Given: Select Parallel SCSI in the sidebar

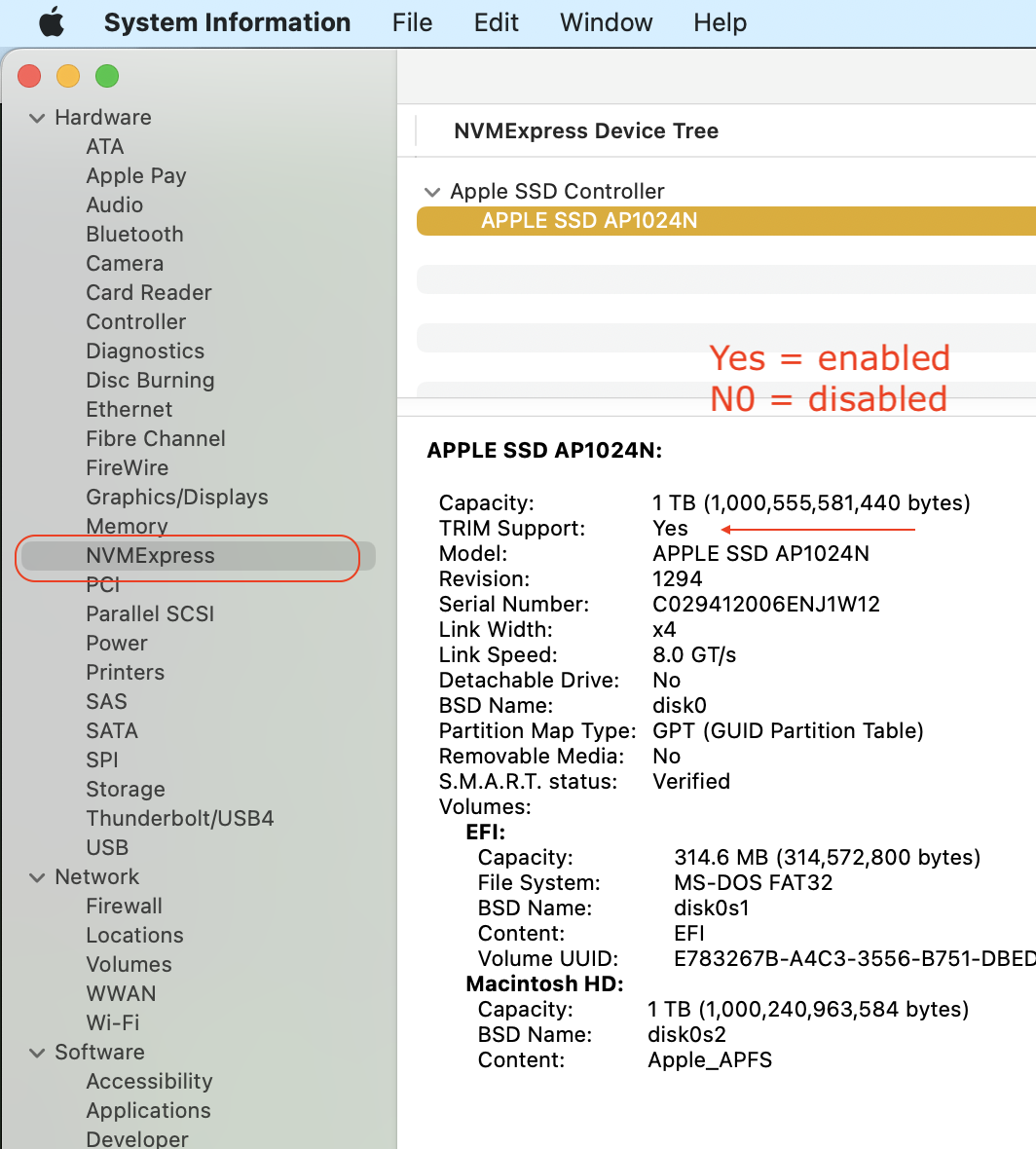Looking at the screenshot, I should point(150,614).
